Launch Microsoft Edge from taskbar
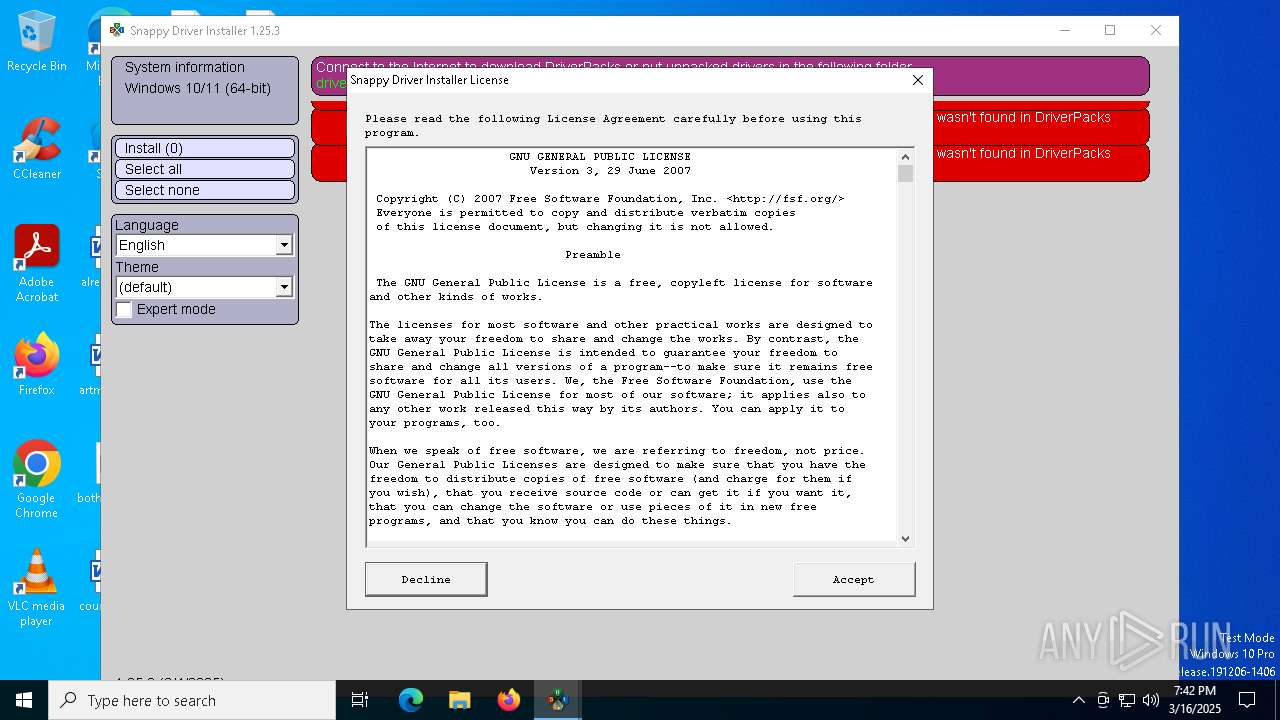The width and height of the screenshot is (1280, 720). (x=411, y=700)
